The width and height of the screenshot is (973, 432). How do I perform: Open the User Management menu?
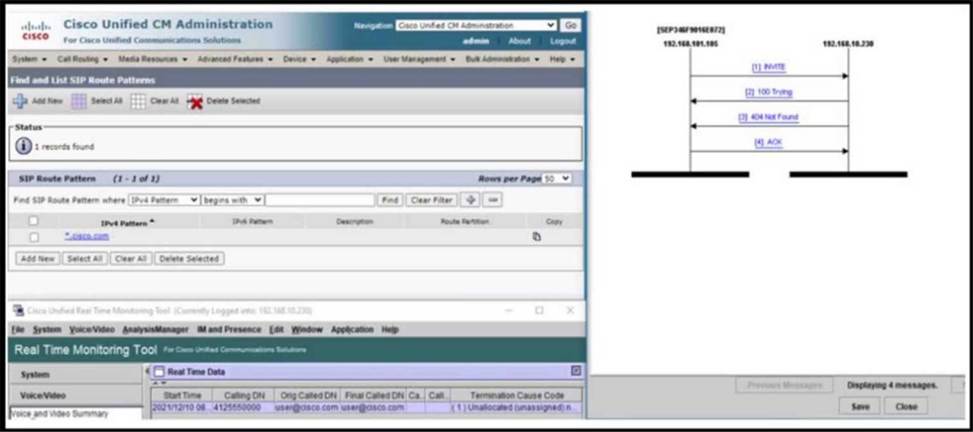pos(419,59)
